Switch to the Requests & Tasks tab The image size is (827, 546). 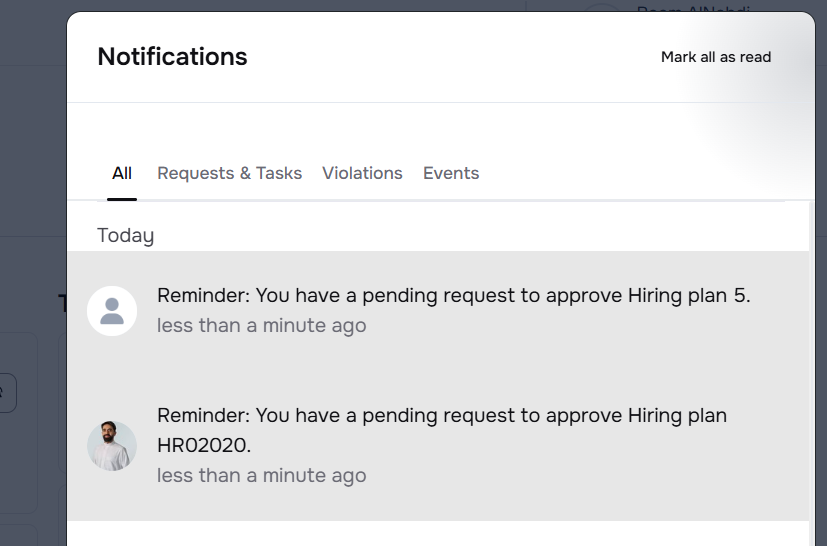point(229,173)
